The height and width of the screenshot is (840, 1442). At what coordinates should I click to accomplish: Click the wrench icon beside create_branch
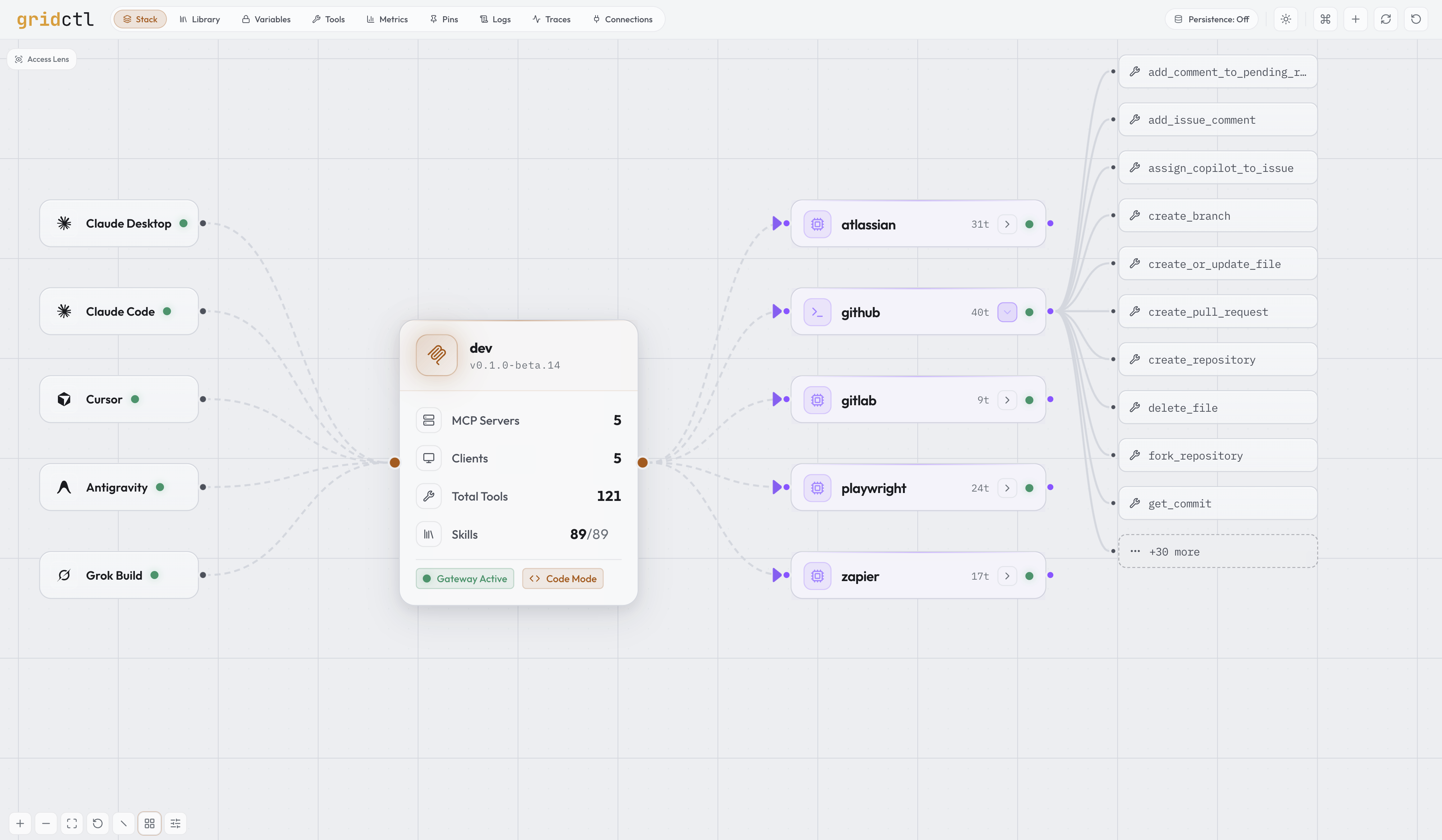[1135, 216]
